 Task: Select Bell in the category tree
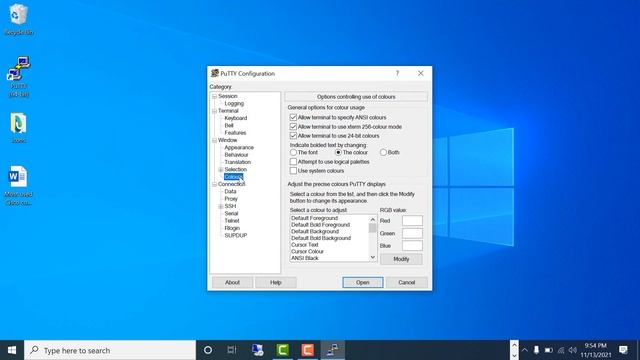pyautogui.click(x=229, y=126)
